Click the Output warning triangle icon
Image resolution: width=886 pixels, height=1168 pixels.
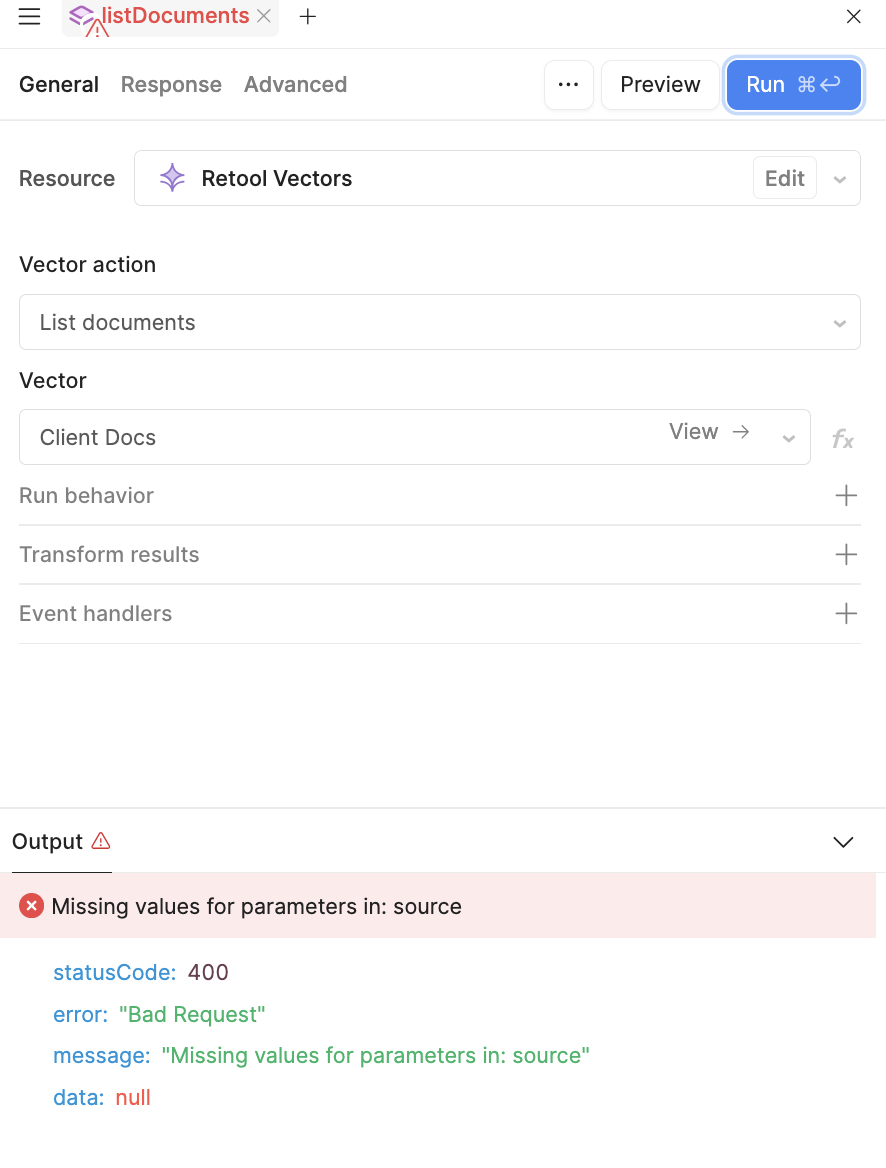[101, 841]
